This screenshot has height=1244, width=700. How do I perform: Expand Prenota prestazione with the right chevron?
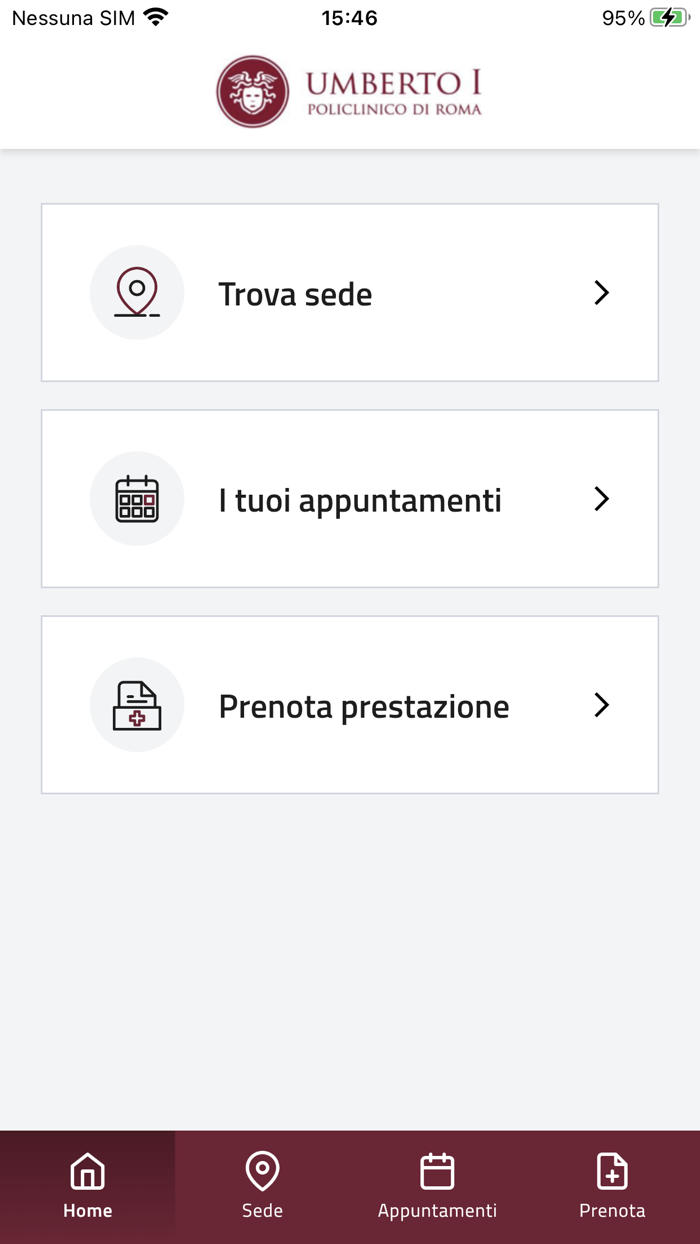click(x=601, y=704)
